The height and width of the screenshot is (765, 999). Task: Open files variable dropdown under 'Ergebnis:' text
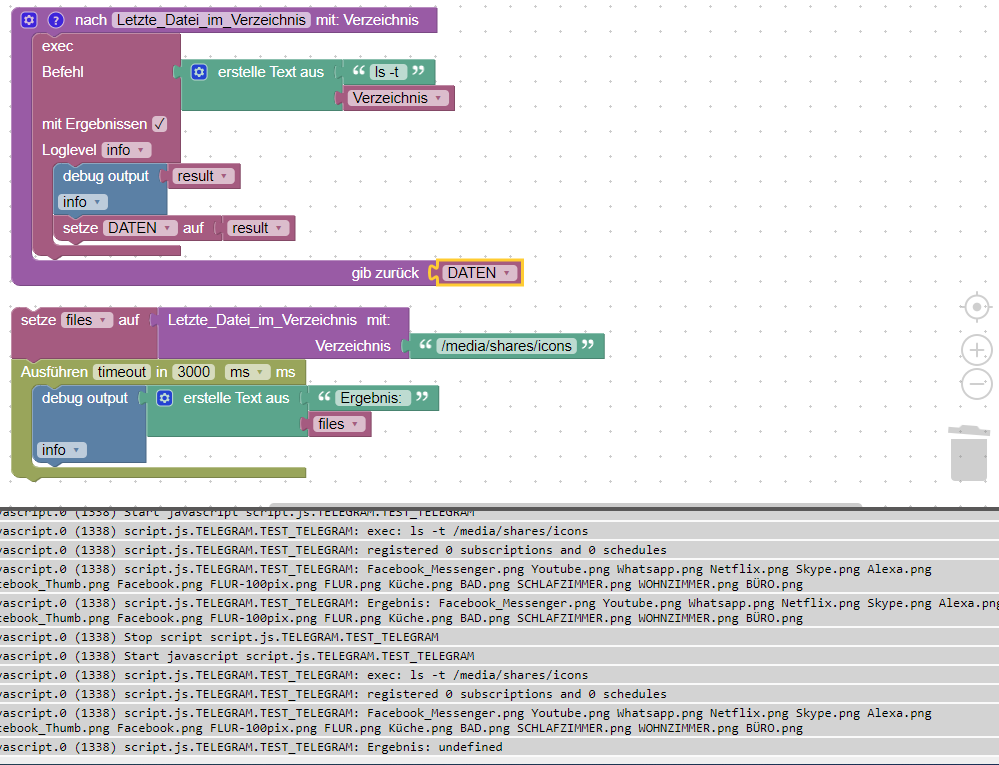339,424
